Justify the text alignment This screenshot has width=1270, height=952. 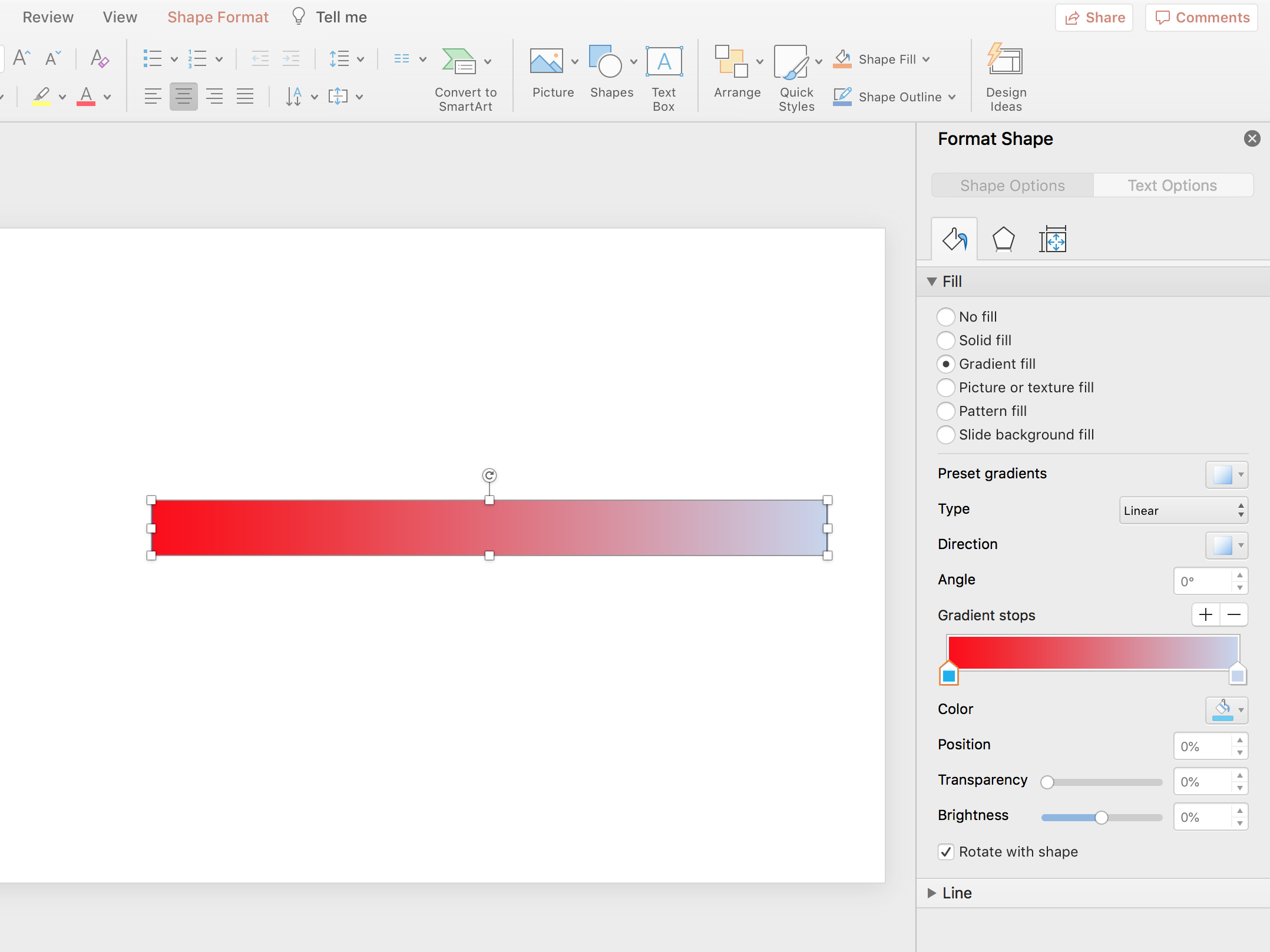245,96
